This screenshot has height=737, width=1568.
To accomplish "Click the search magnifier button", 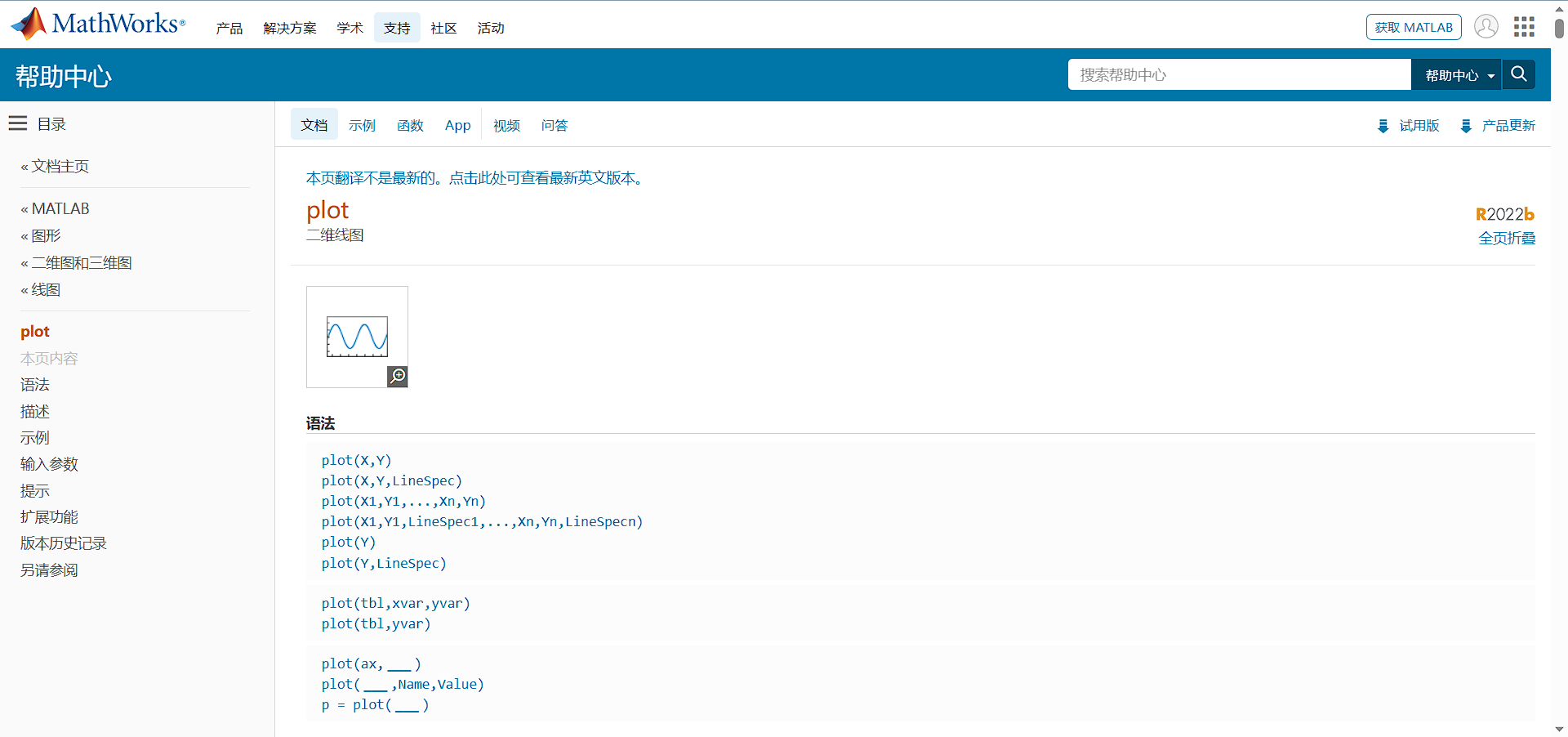I will [1518, 74].
